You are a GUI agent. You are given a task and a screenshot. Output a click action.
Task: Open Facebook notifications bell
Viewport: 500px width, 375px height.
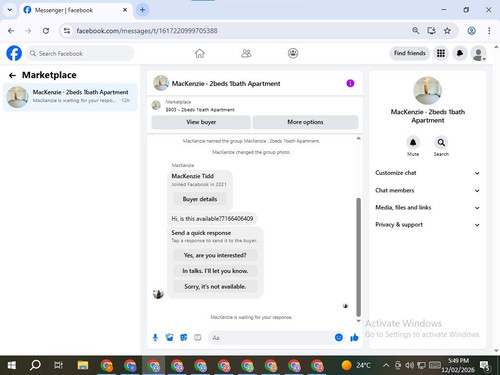point(460,53)
